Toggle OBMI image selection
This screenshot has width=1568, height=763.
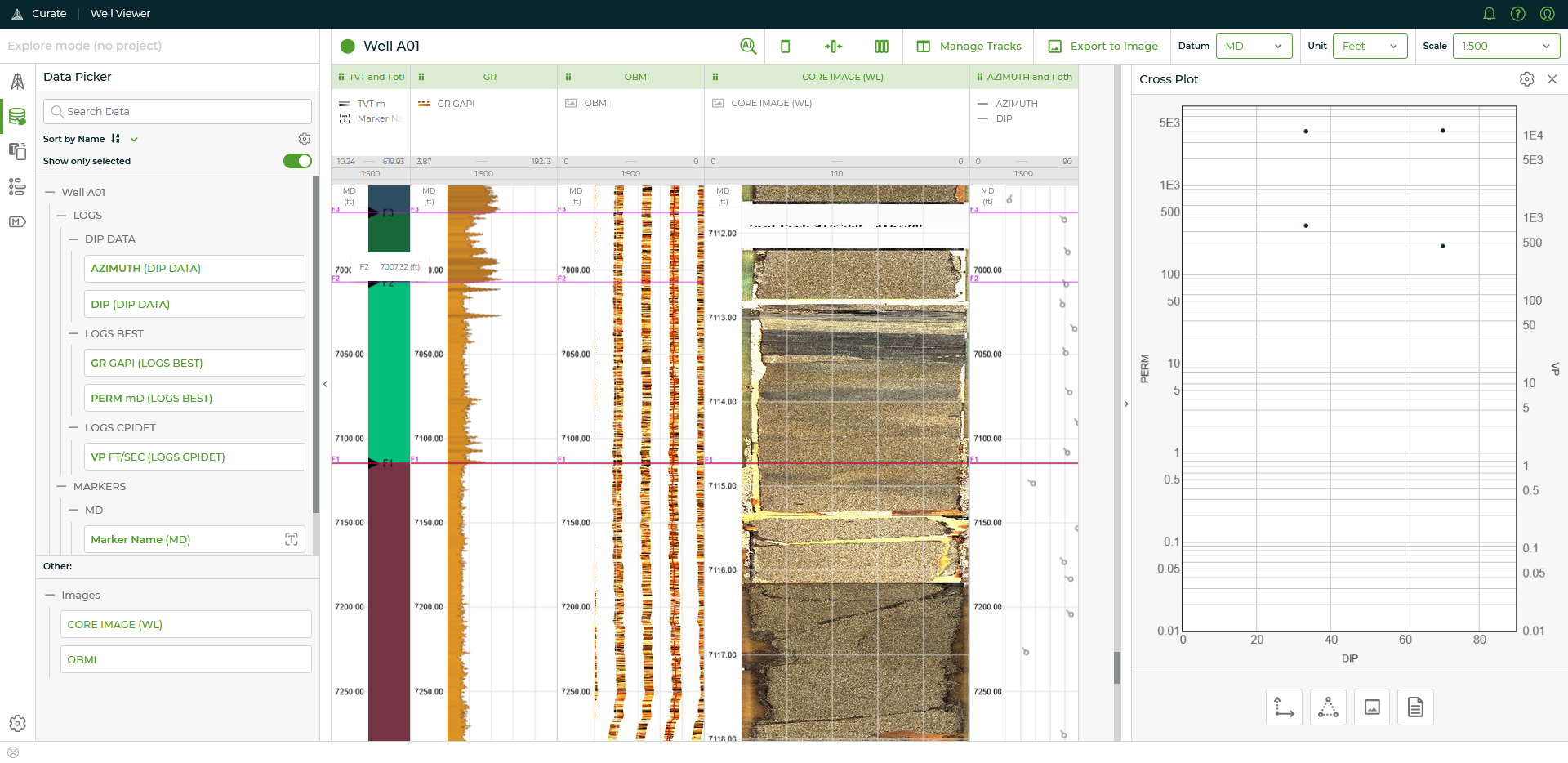pos(186,659)
